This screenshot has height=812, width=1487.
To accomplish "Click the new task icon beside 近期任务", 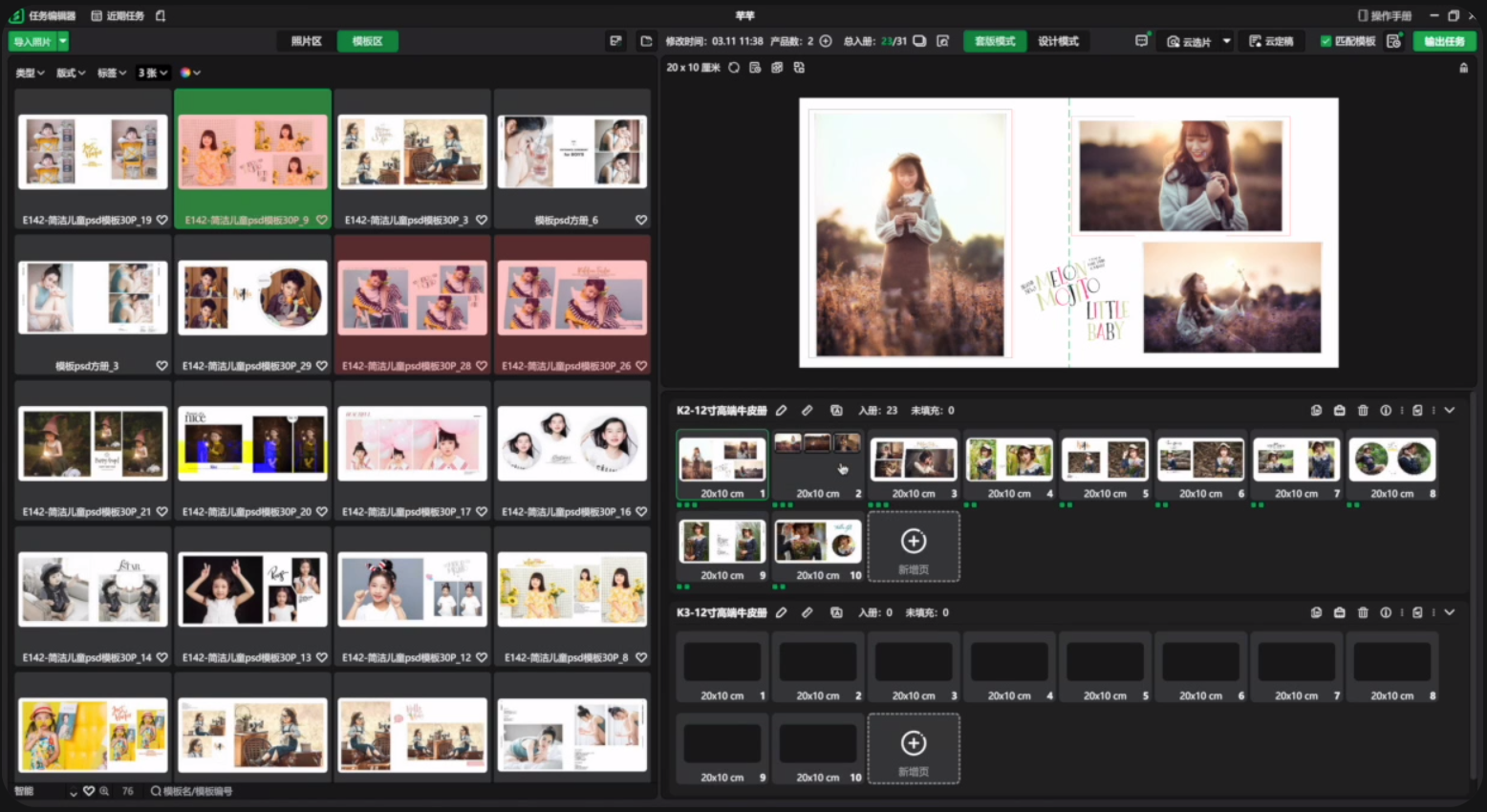I will [x=161, y=15].
